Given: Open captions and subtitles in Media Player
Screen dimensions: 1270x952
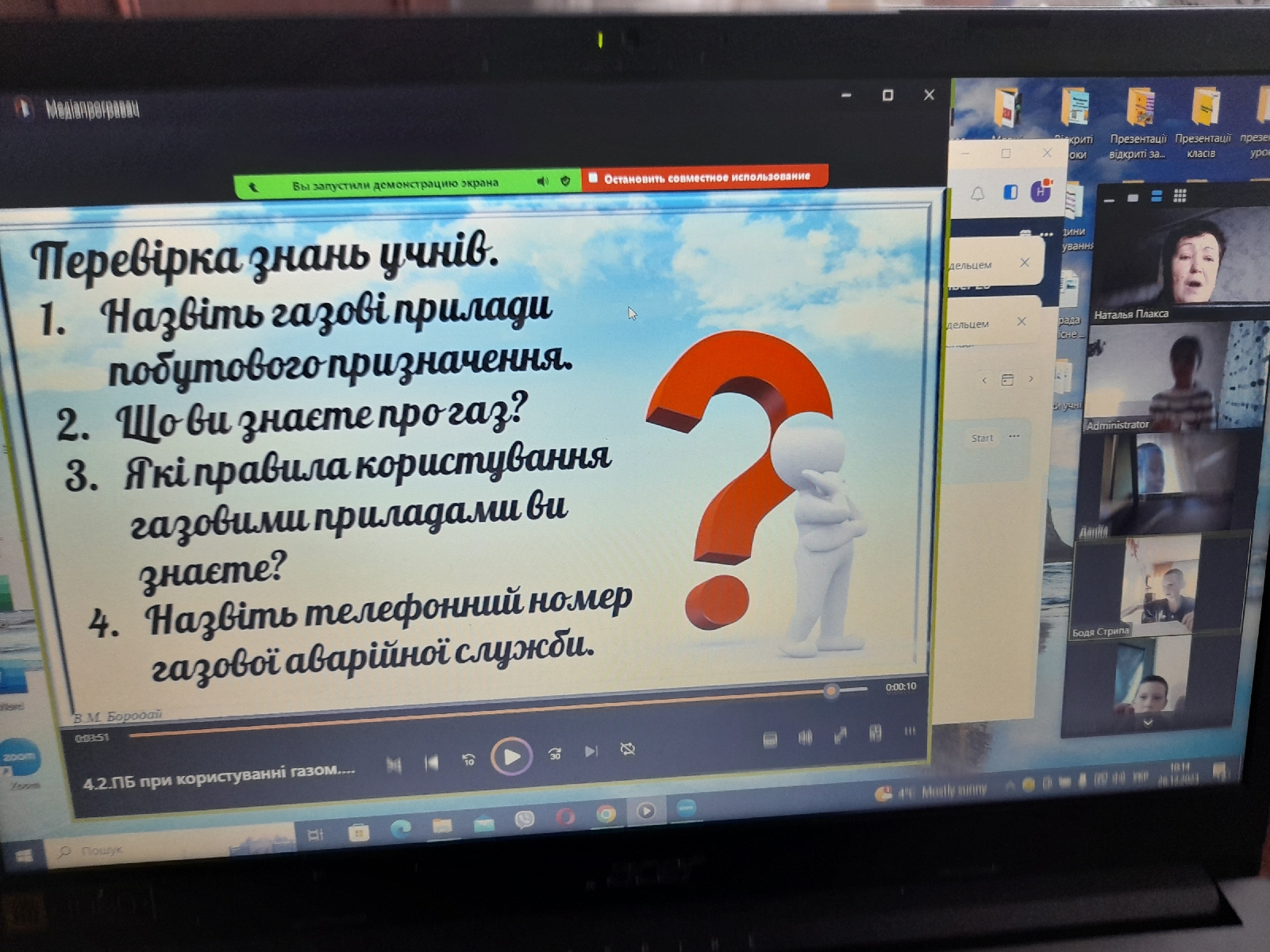Looking at the screenshot, I should 770,739.
